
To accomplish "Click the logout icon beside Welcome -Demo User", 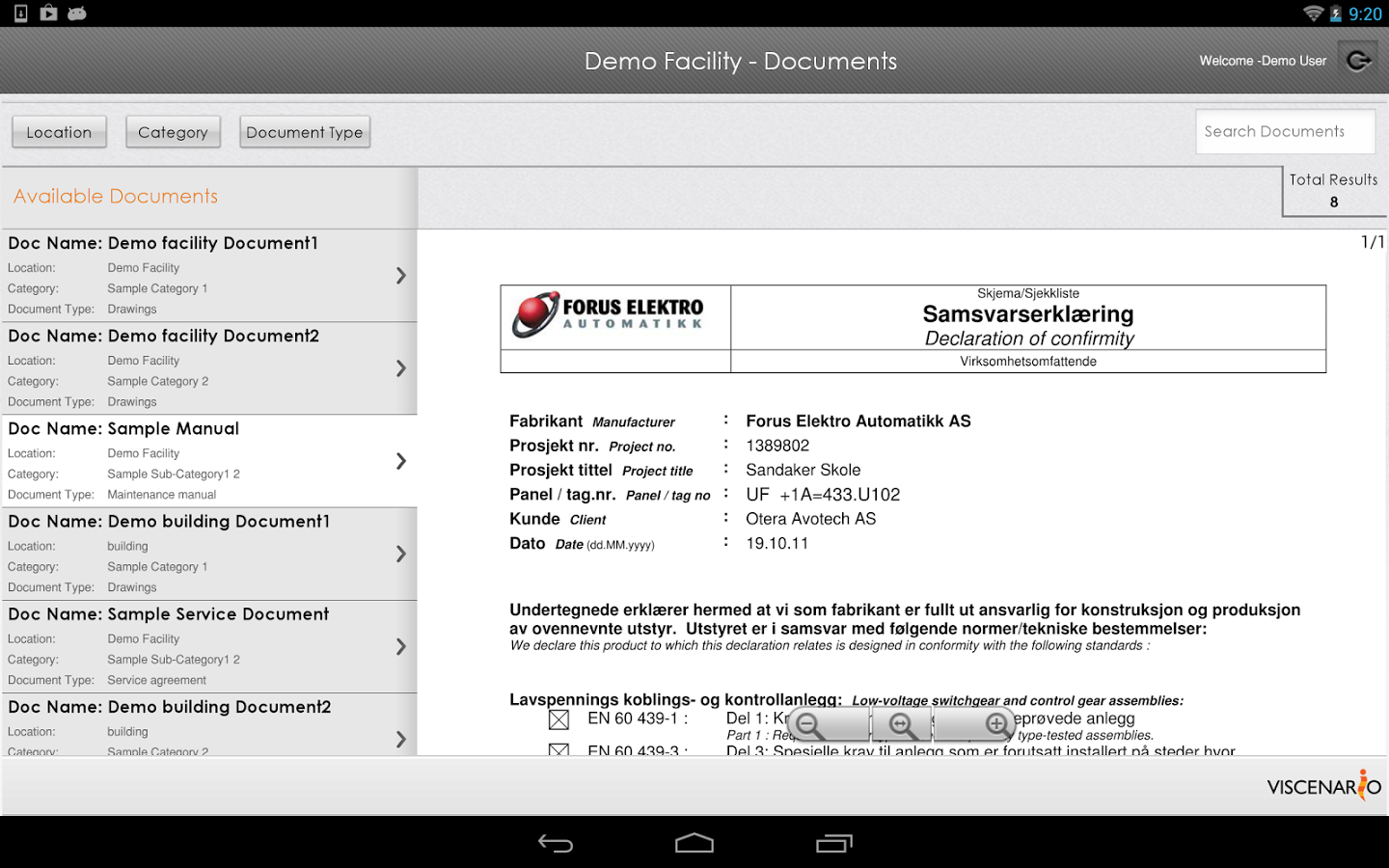I will pyautogui.click(x=1359, y=61).
